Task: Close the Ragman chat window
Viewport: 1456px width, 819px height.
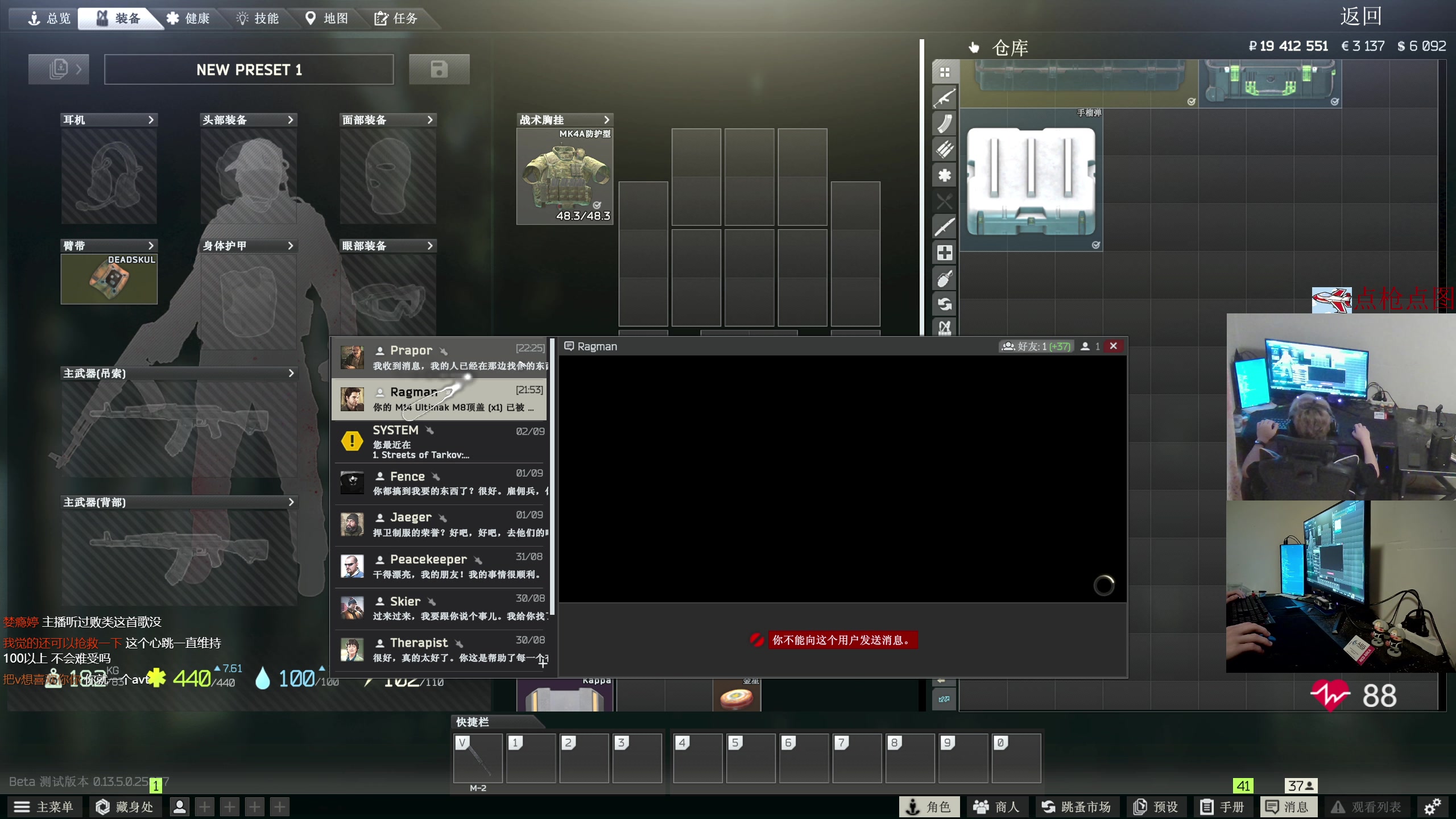Action: pyautogui.click(x=1114, y=346)
